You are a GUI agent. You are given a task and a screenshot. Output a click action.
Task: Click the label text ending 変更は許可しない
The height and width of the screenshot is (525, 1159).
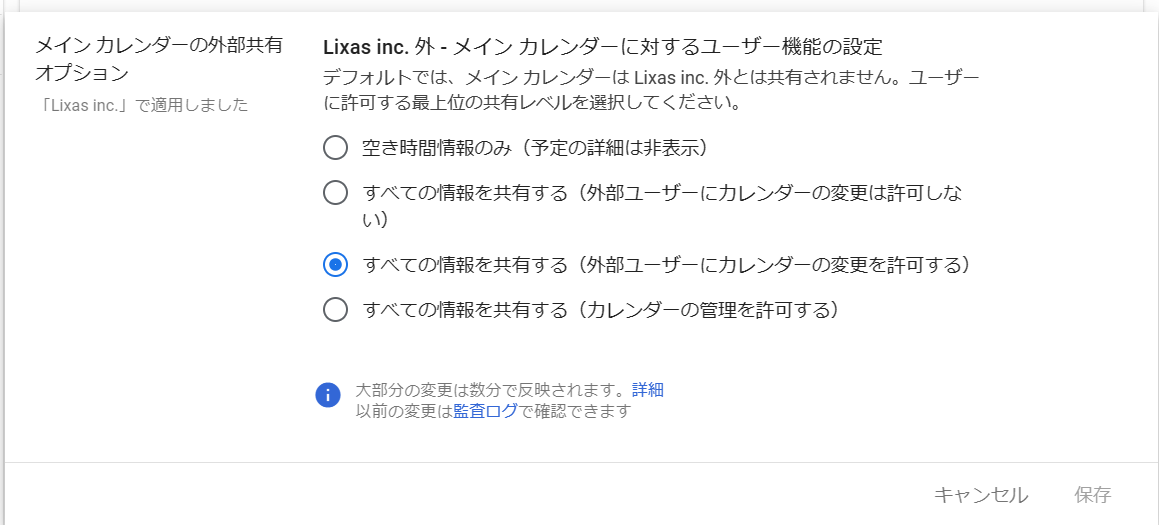coord(665,206)
